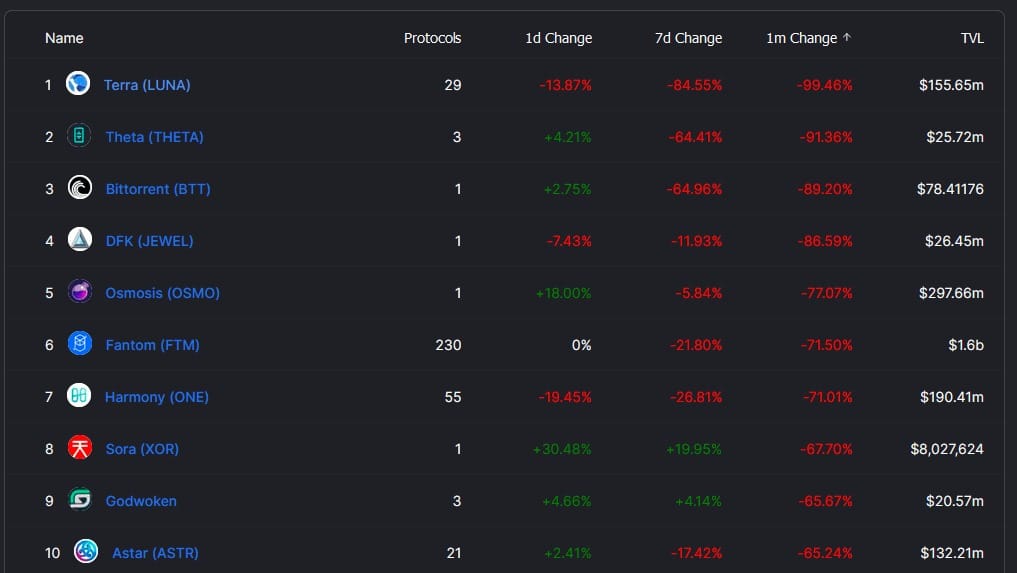Click Theta's 1m change -91.36%

tap(826, 137)
